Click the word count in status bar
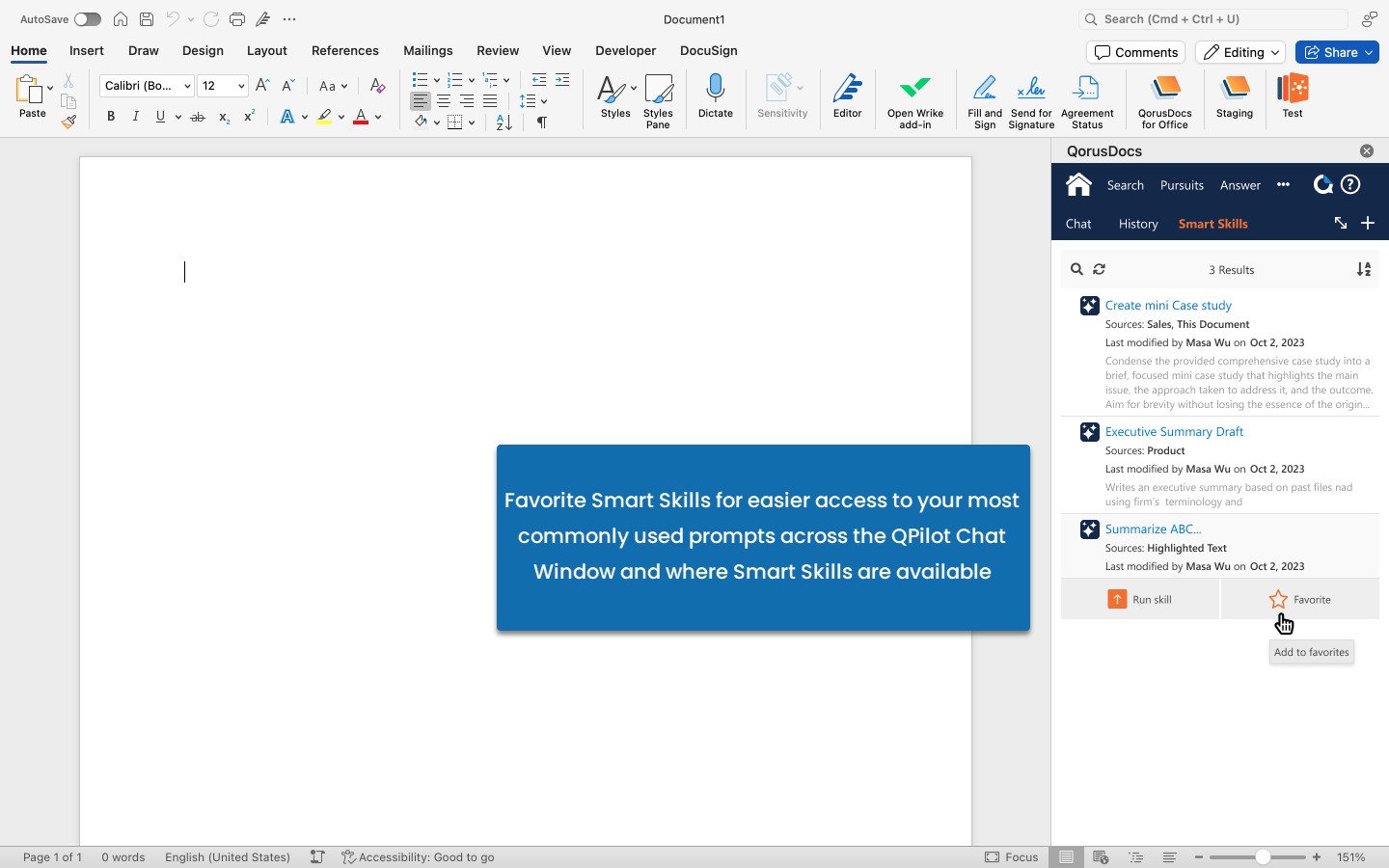Screen dimensions: 1389x868 click(x=123, y=856)
